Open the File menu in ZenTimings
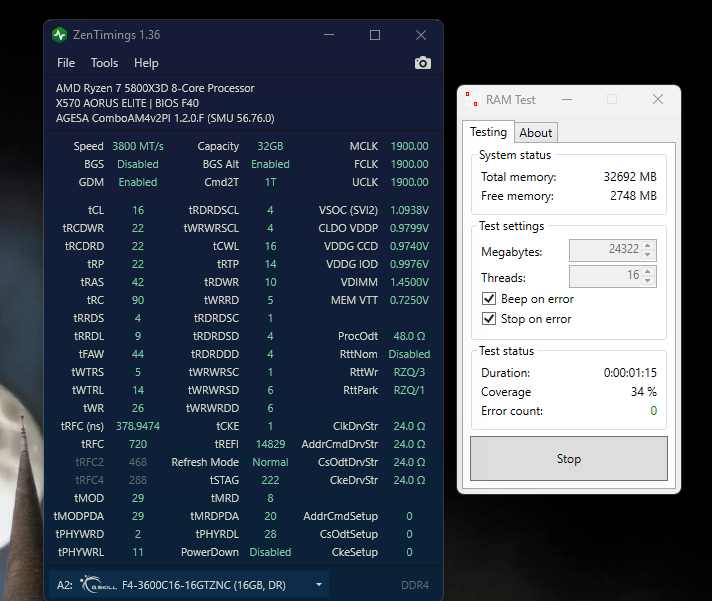The width and height of the screenshot is (712, 601). 66,63
